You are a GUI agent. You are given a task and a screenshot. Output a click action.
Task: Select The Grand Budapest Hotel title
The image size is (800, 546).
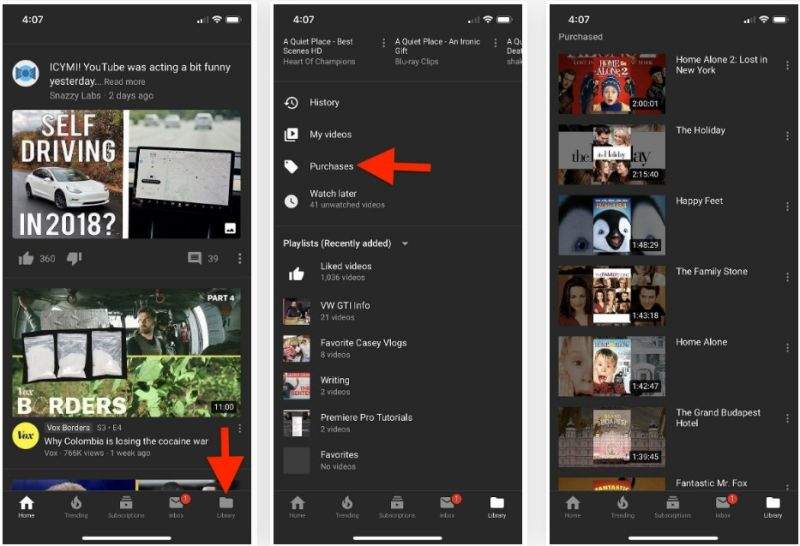click(x=718, y=418)
